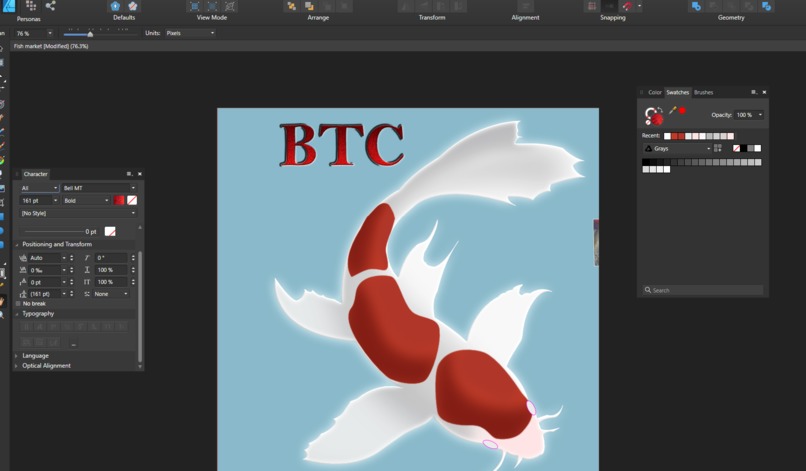
Task: Click the picked red colour dot
Action: pos(682,110)
